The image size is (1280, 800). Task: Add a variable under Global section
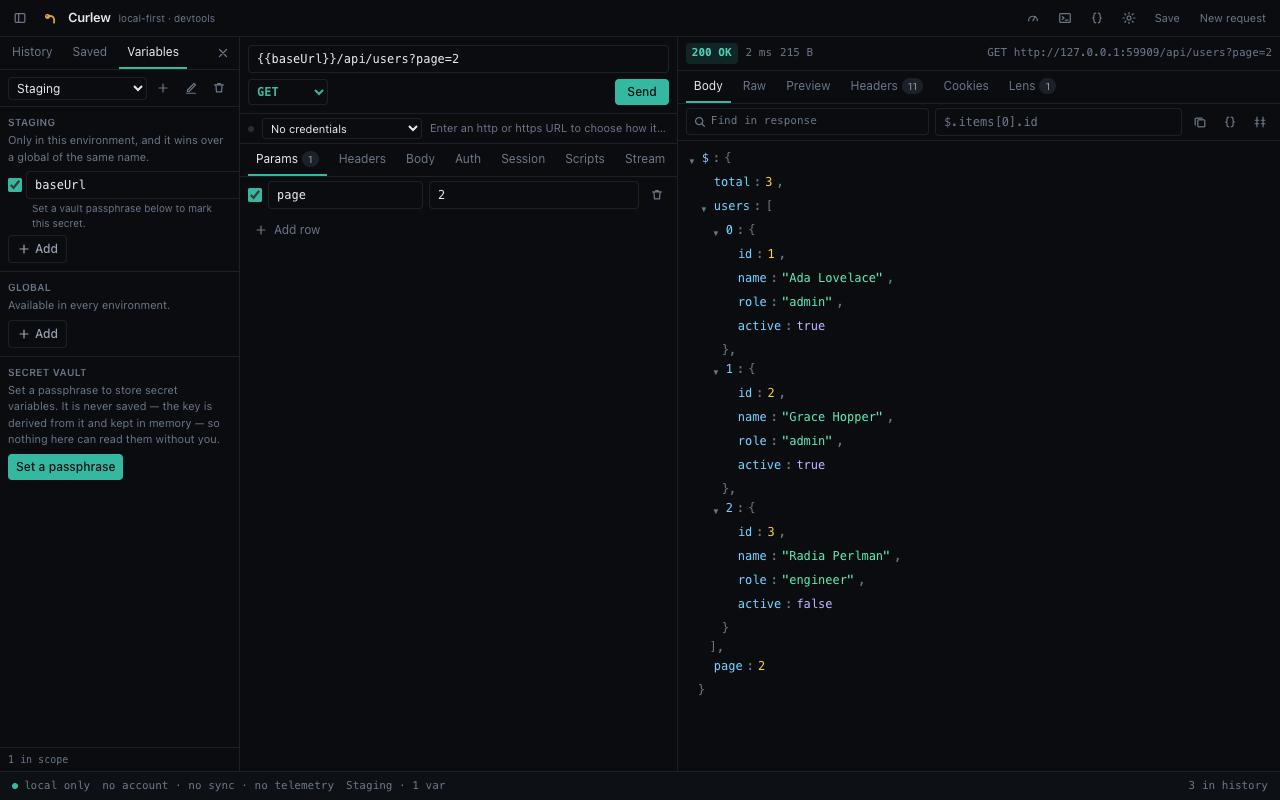pyautogui.click(x=38, y=334)
